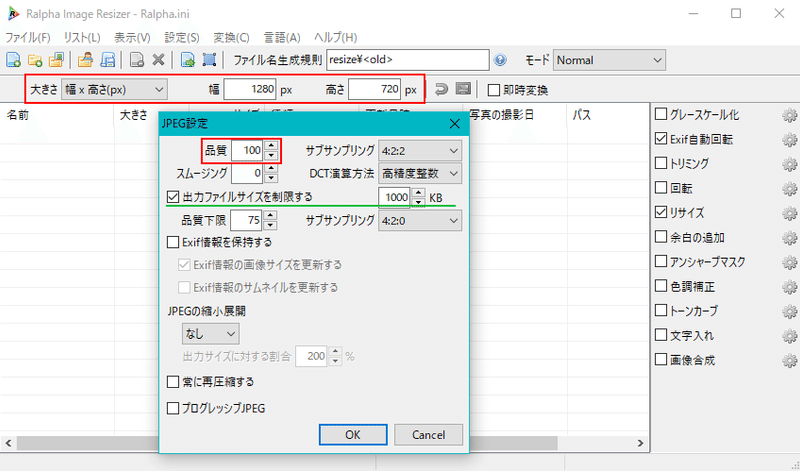Open gear settings for アンシャープマスク
Image resolution: width=800 pixels, height=471 pixels.
pyautogui.click(x=789, y=262)
